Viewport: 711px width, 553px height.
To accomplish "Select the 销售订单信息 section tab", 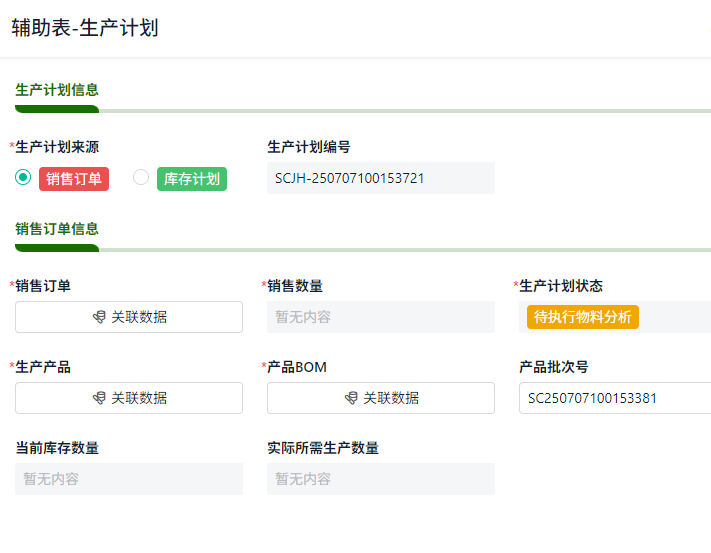I will click(57, 229).
